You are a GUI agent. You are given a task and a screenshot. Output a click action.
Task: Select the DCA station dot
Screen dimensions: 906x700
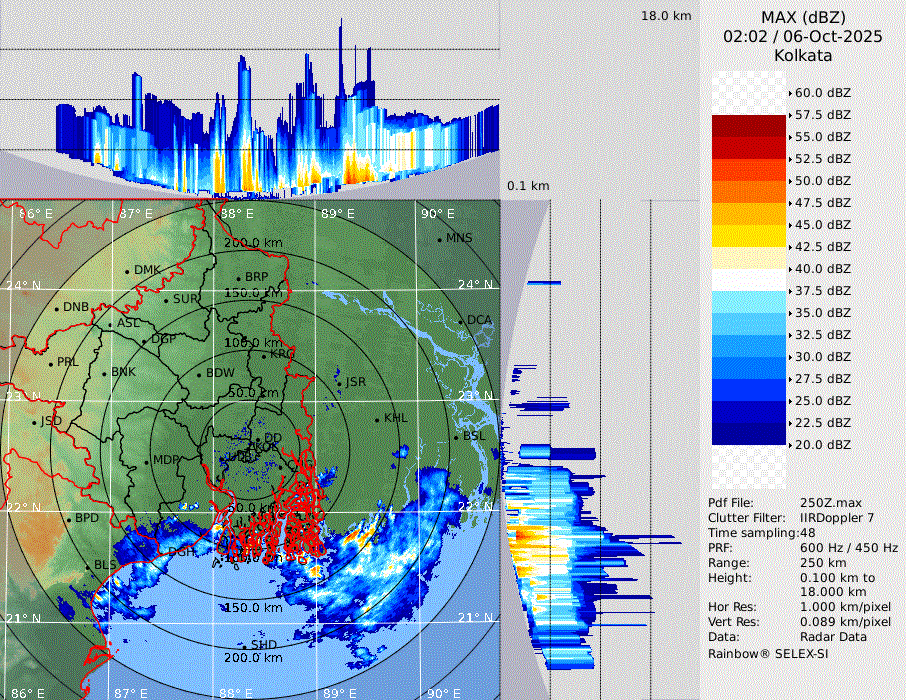[462, 321]
